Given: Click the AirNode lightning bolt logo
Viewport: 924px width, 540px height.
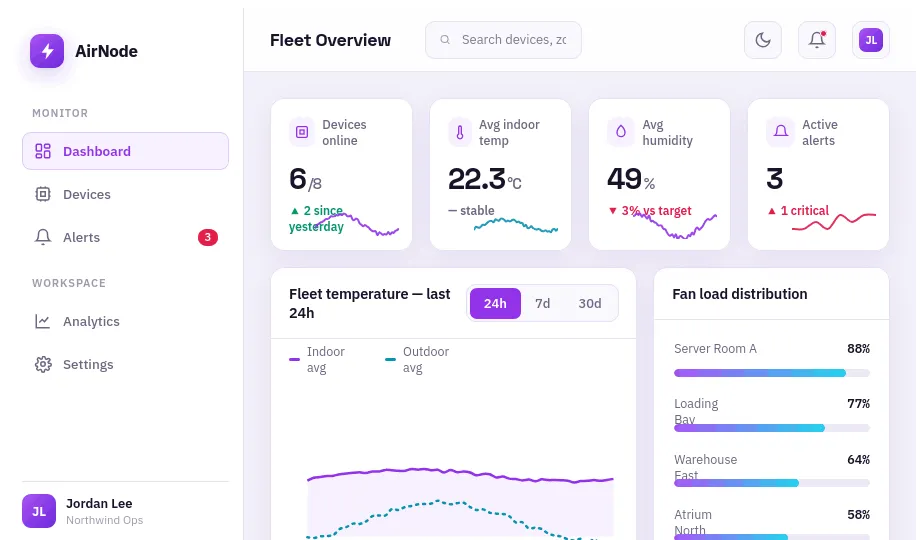Looking at the screenshot, I should coord(47,51).
